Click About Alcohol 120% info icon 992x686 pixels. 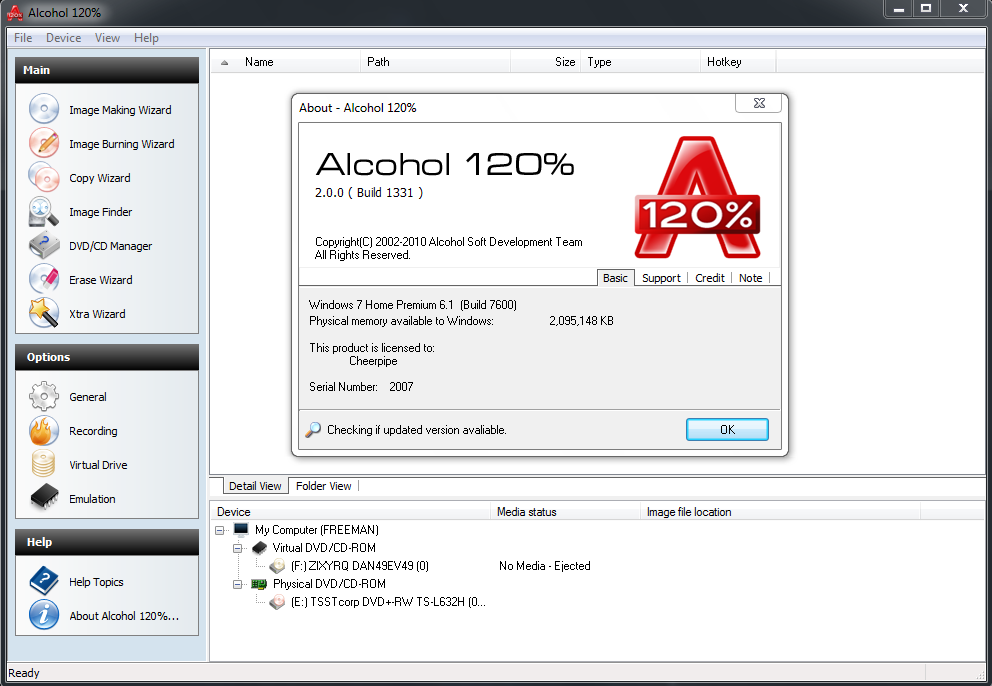click(44, 615)
